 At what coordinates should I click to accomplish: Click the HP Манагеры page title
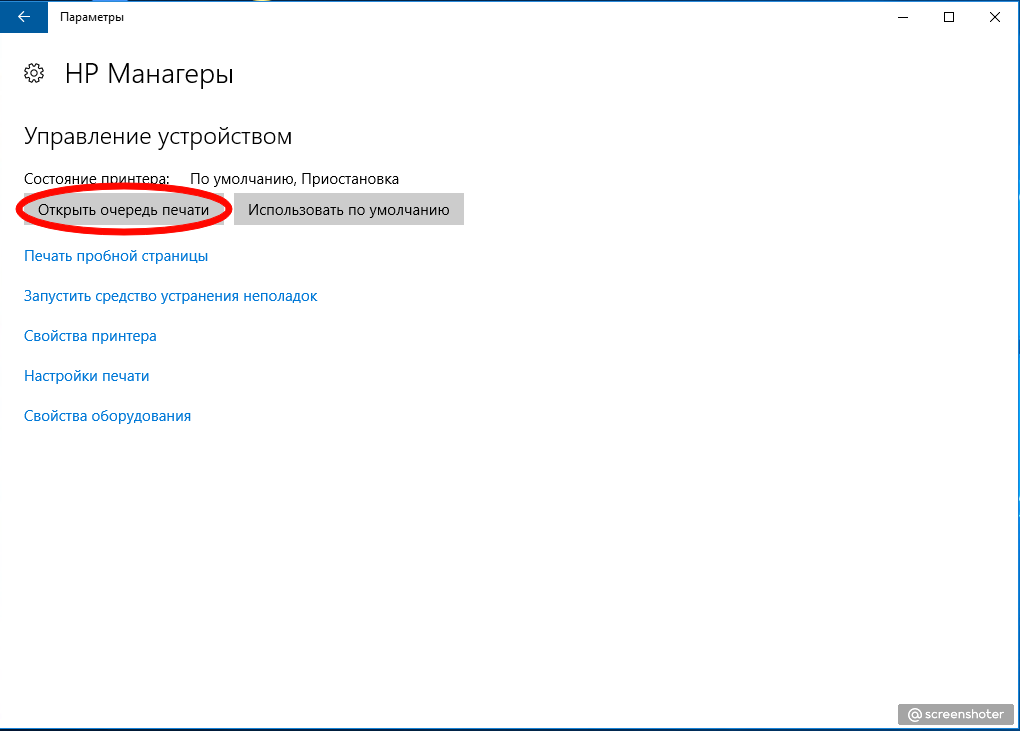point(149,74)
